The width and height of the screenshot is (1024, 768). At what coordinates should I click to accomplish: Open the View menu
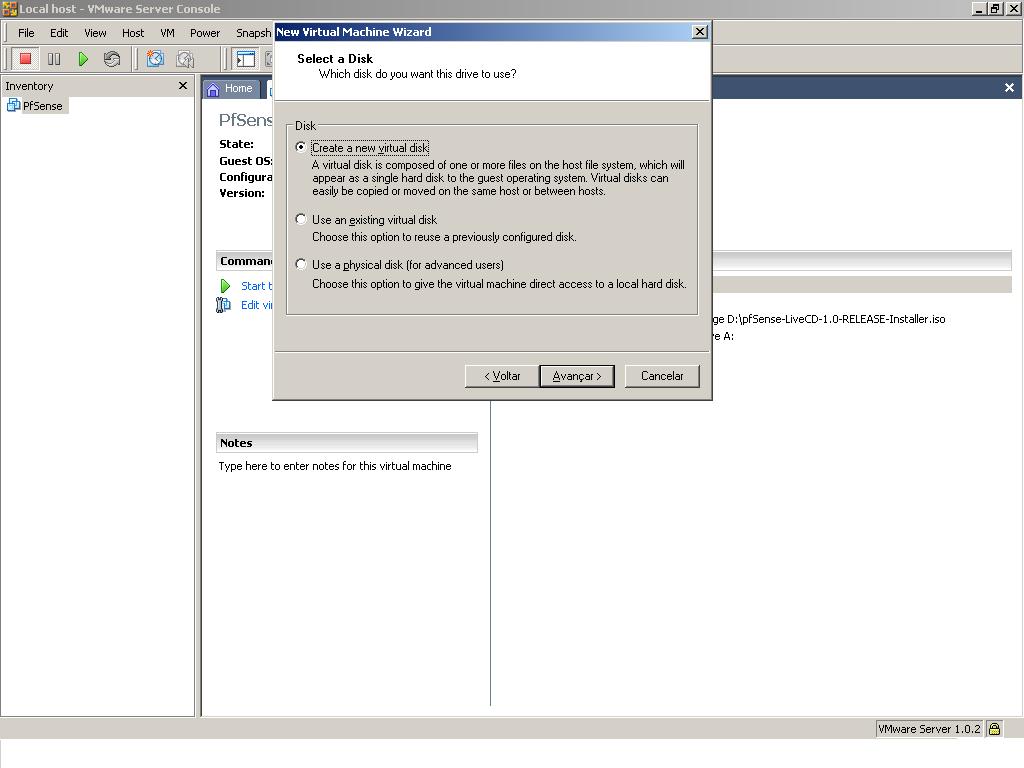95,33
